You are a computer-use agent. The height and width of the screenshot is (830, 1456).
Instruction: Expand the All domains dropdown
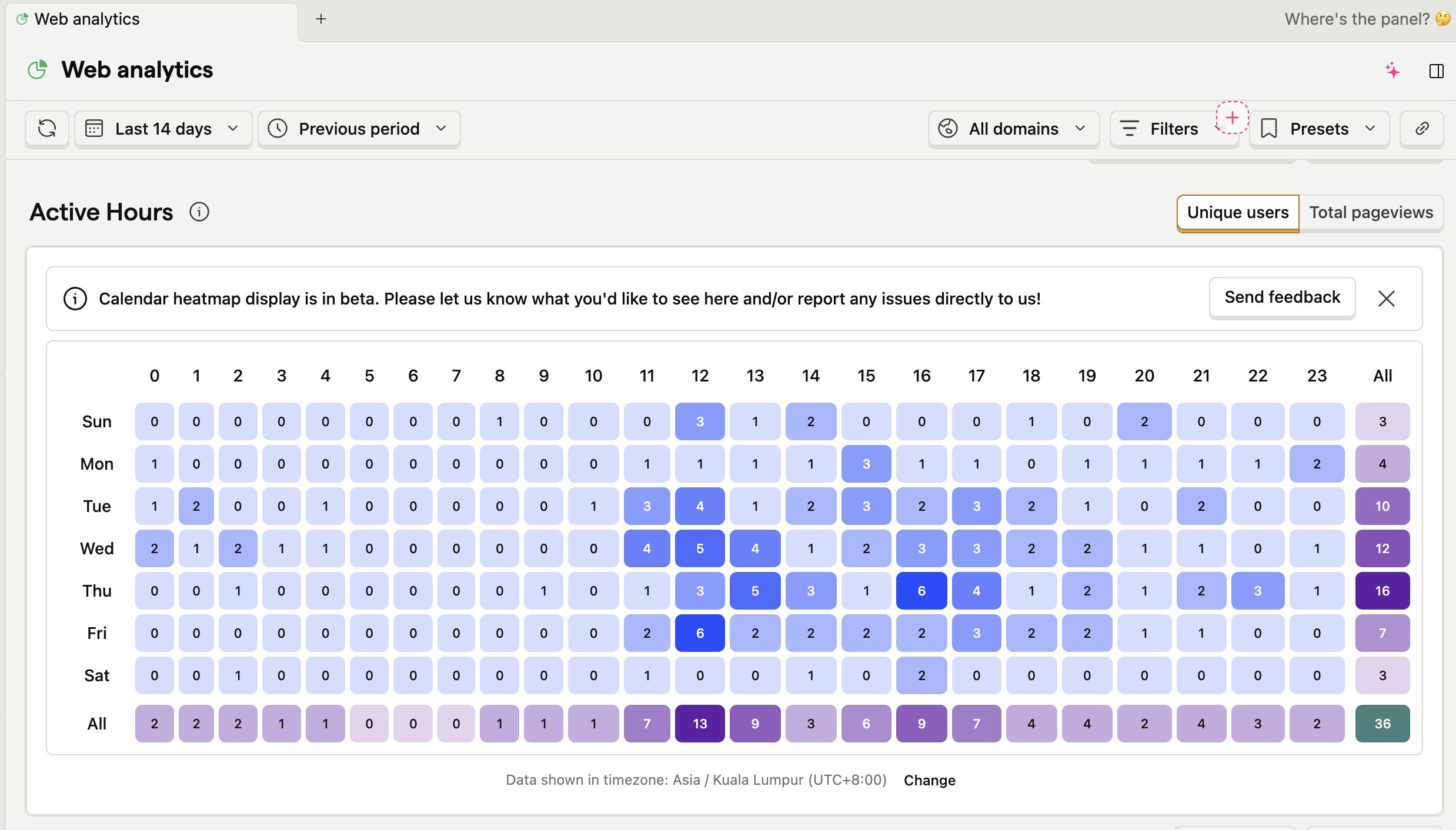[1013, 129]
